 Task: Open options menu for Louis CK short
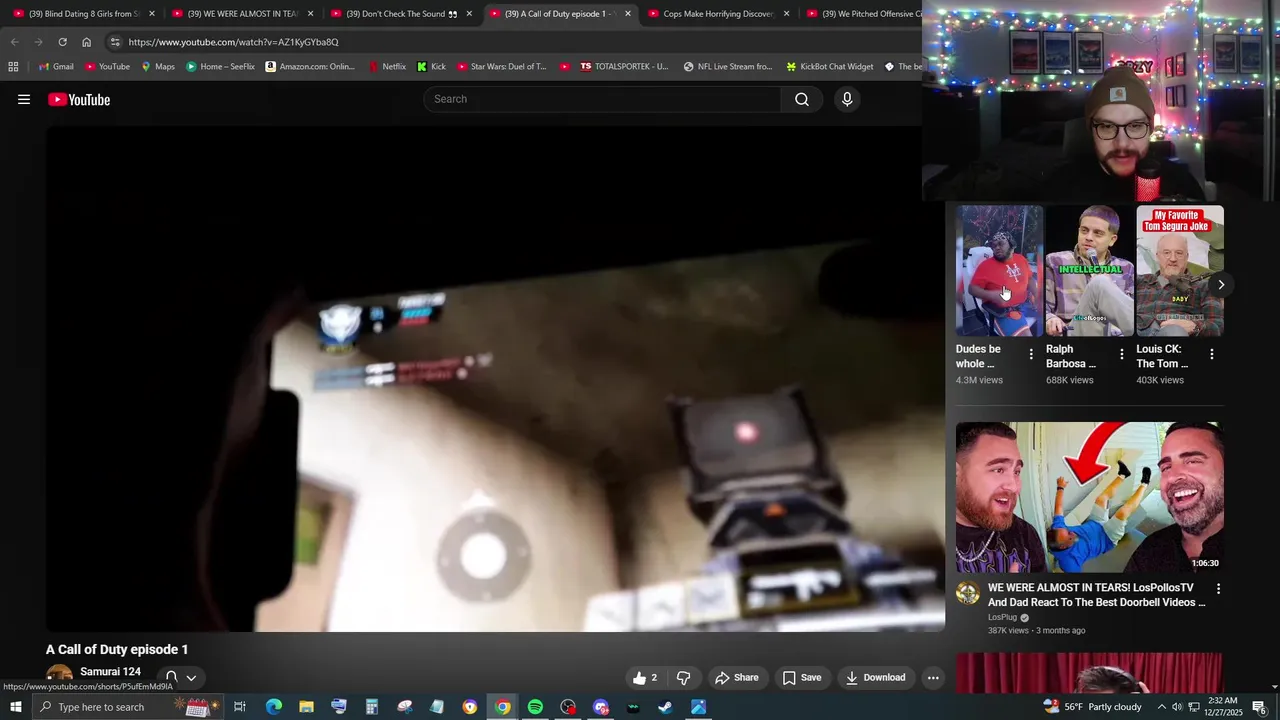point(1212,354)
